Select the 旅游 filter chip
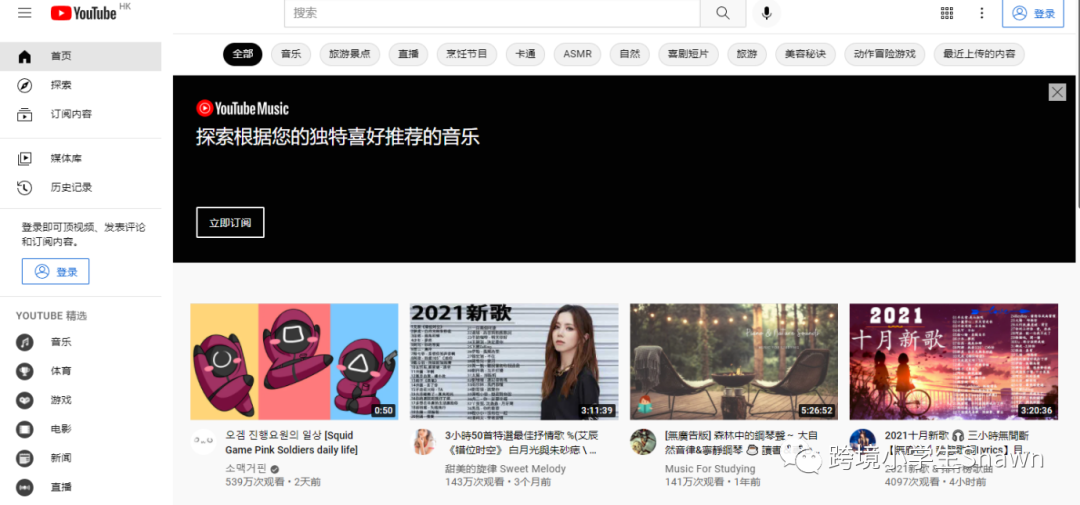Screen dimensions: 1080x505 [747, 54]
